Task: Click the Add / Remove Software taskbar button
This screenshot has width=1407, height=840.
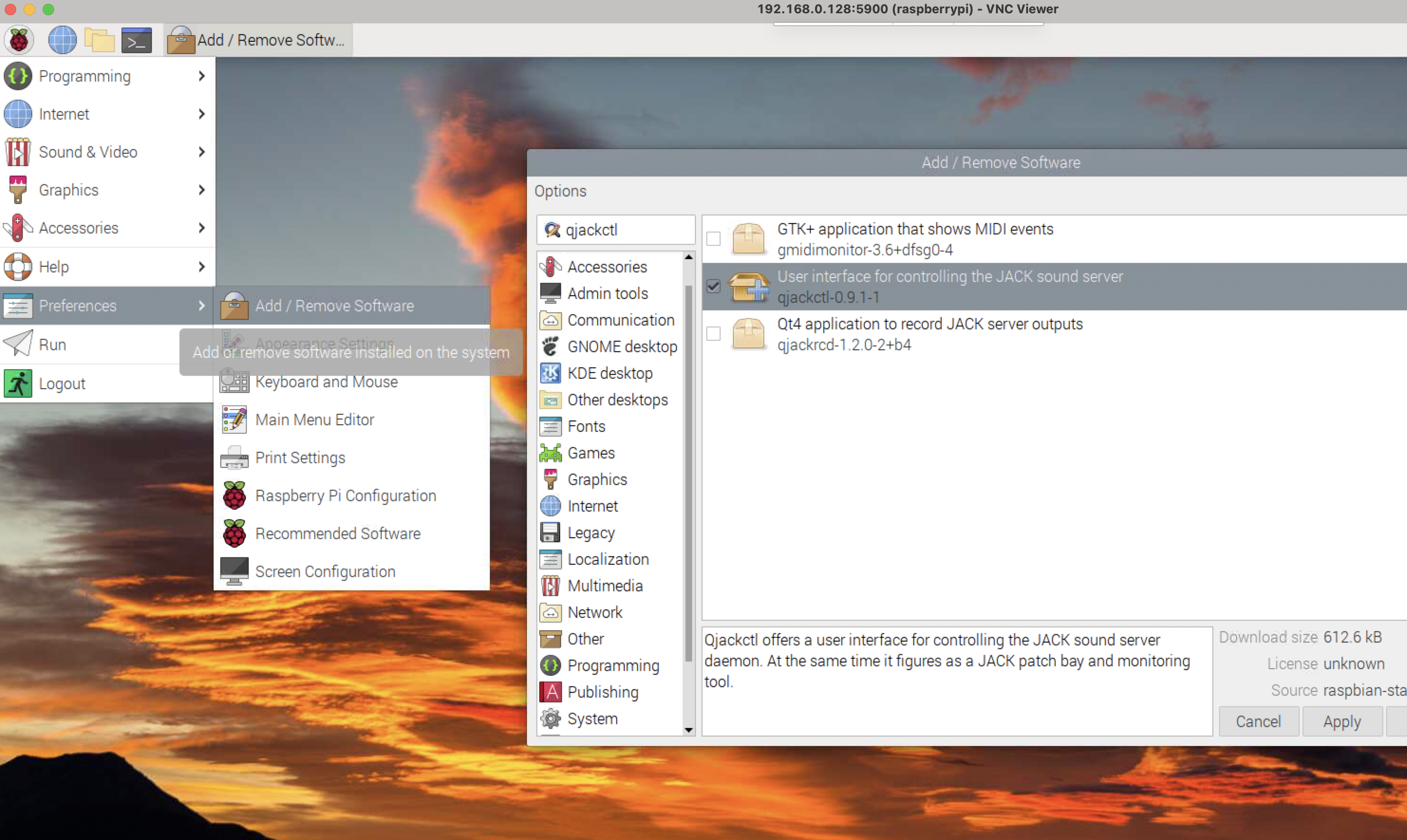Action: [x=258, y=39]
